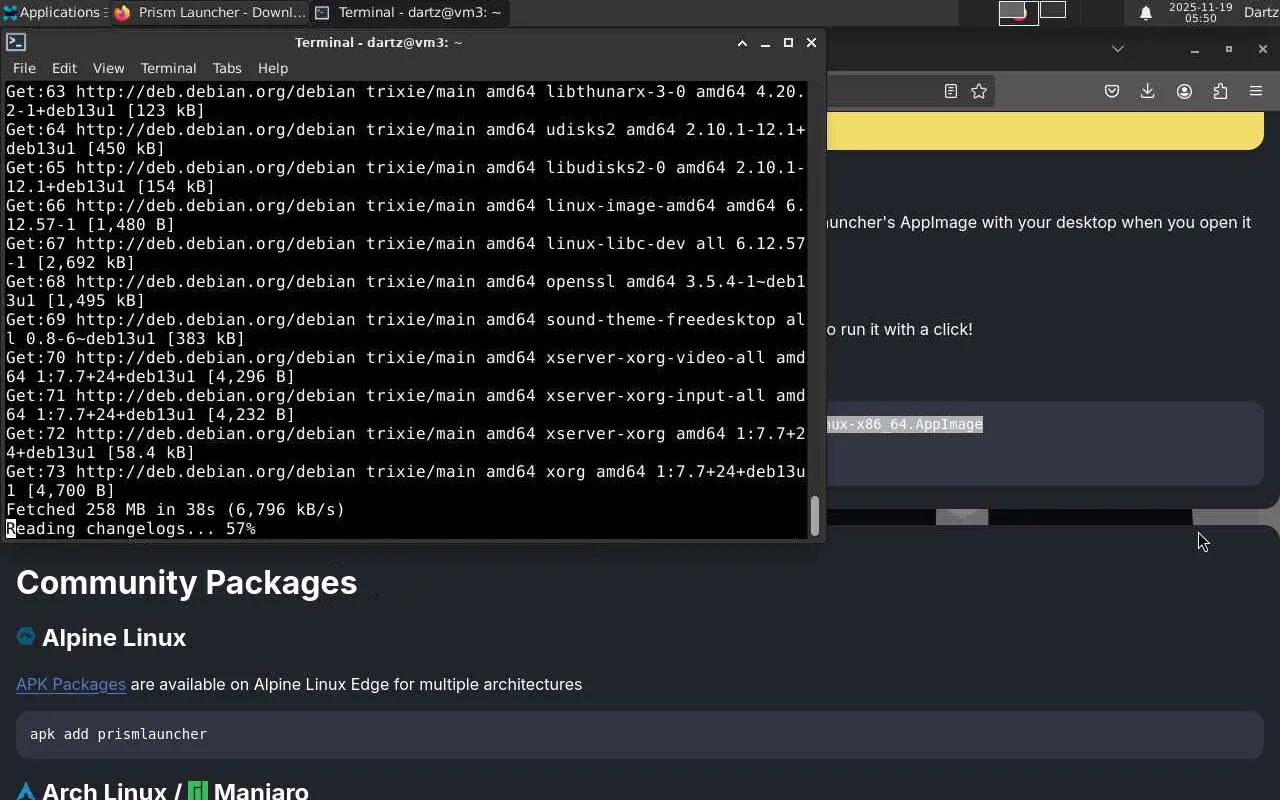Shade the Terminal window with the up-arrow button
Screen dimensions: 1280x800
pos(742,43)
